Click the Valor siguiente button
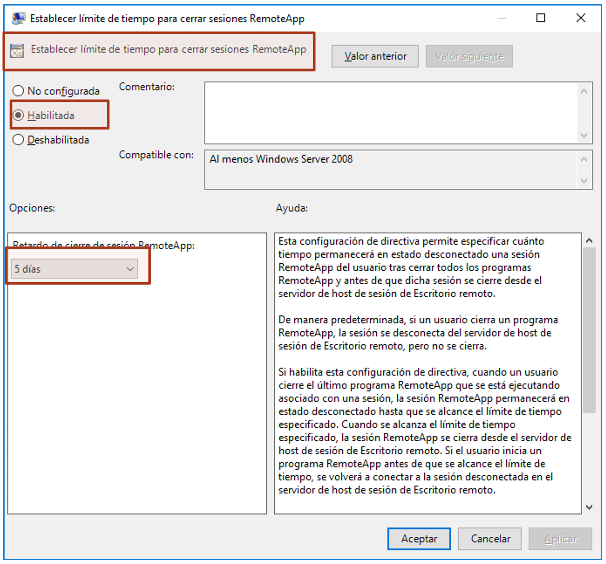The height and width of the screenshot is (564, 606). coord(469,56)
